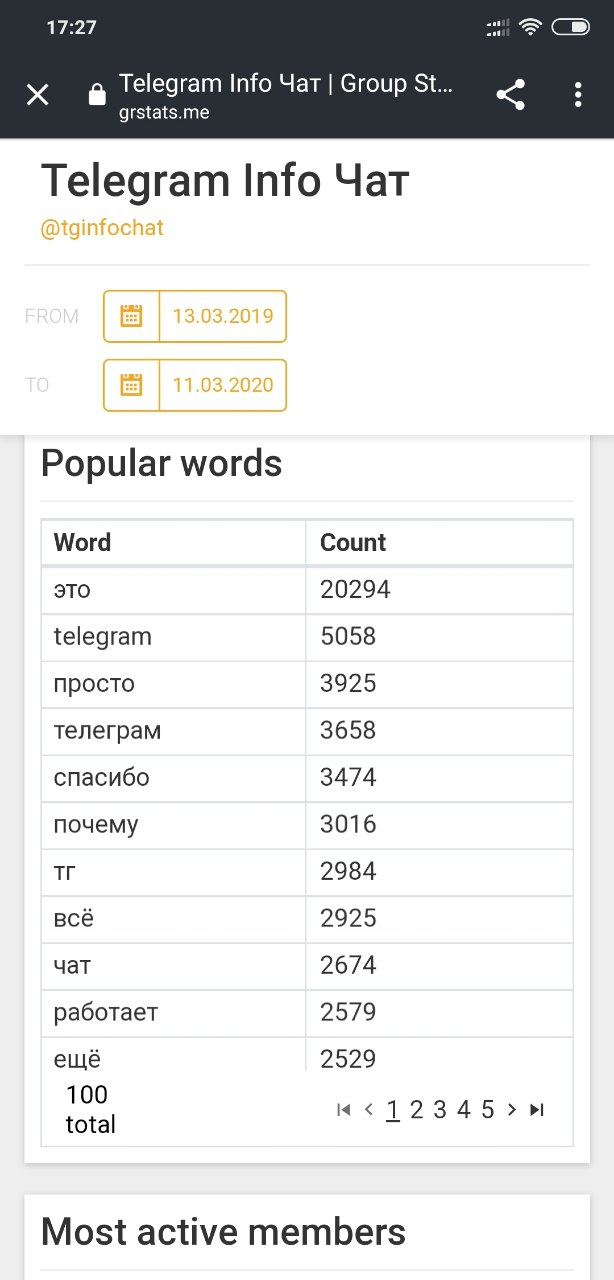Tap the count 3016
This screenshot has height=1280, width=614.
(x=348, y=825)
